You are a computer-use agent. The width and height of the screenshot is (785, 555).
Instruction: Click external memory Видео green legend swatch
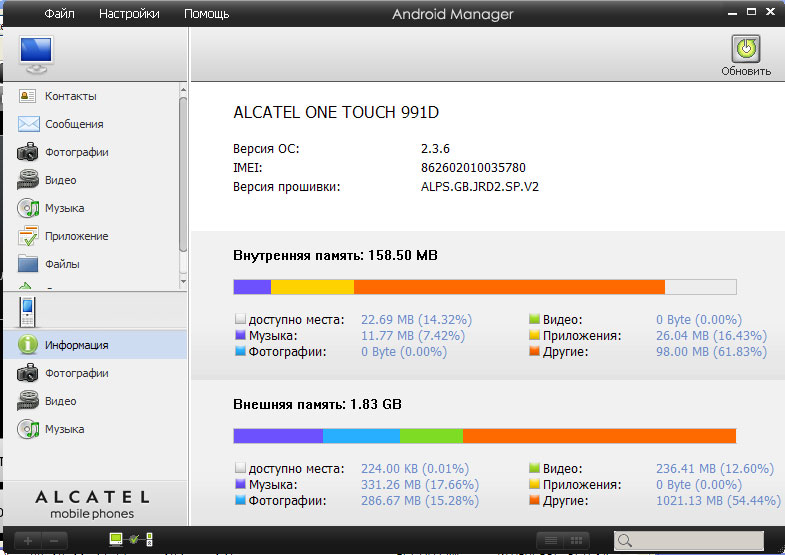[x=534, y=468]
